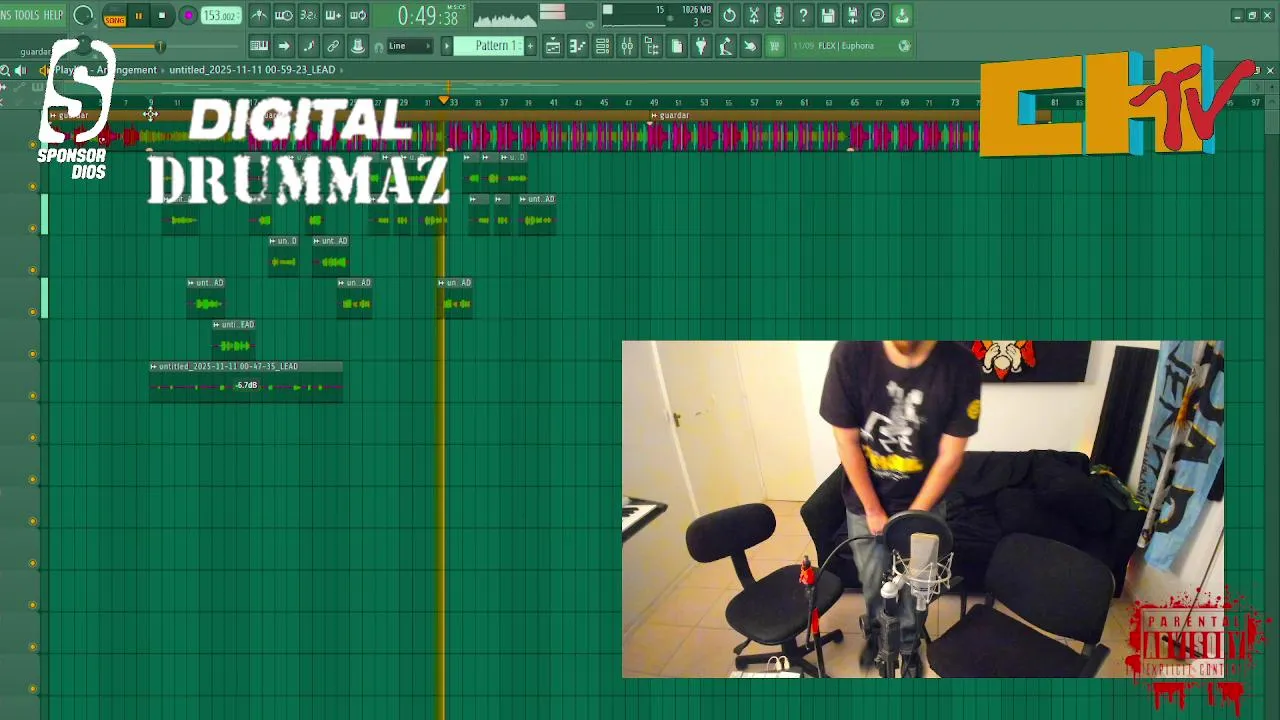Screen dimensions: 1280x720
Task: Toggle loop recording icon
Action: point(358,15)
